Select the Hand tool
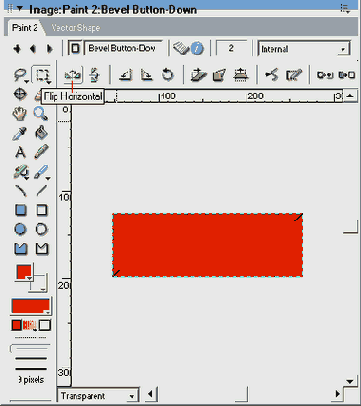The height and width of the screenshot is (406, 361). 20,114
